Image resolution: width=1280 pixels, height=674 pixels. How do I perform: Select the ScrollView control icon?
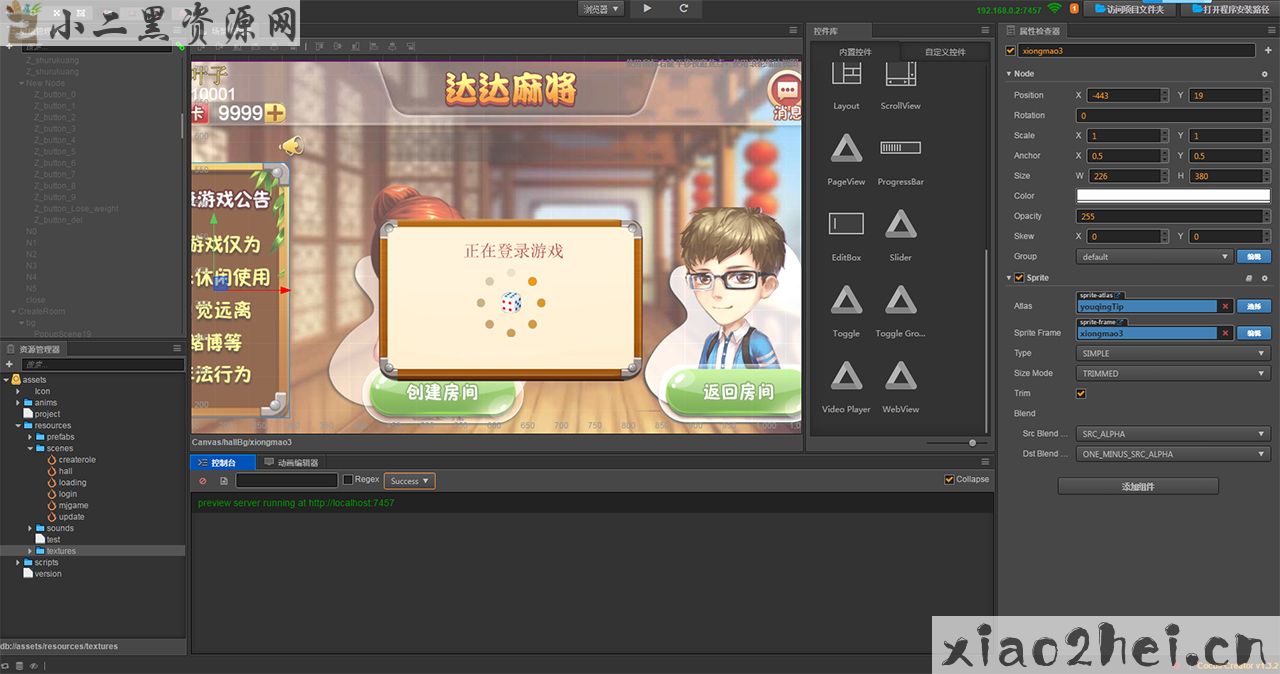click(x=901, y=73)
